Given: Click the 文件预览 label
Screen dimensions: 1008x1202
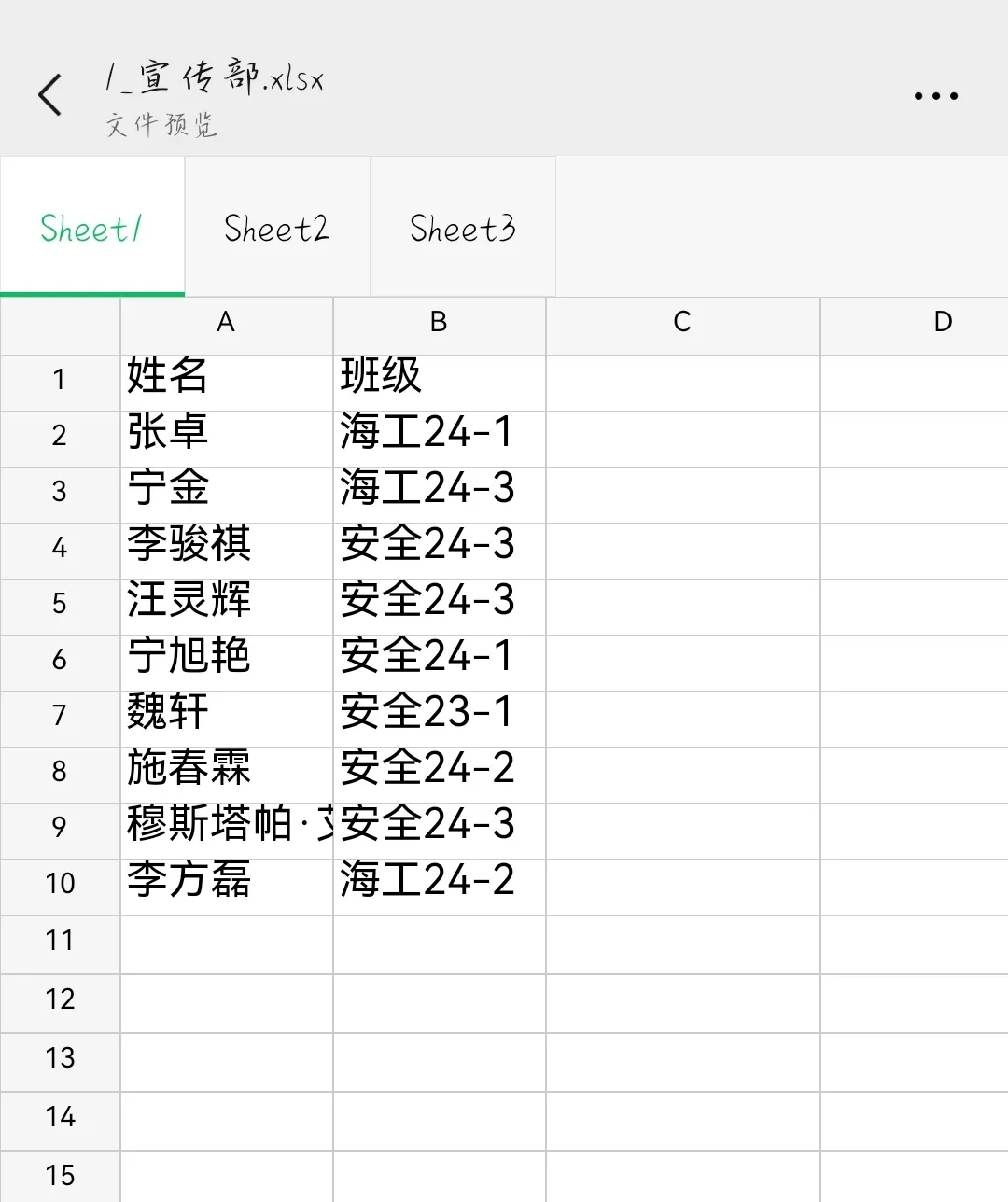Looking at the screenshot, I should click(x=161, y=126).
